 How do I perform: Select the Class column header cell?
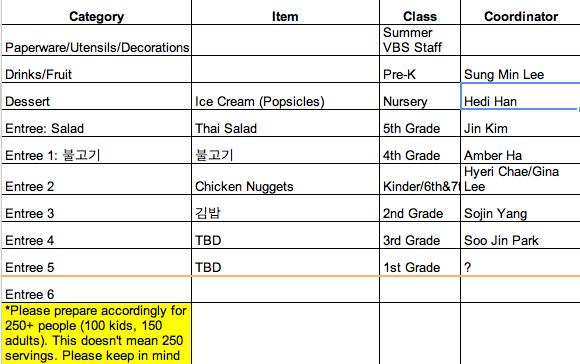[x=420, y=13]
